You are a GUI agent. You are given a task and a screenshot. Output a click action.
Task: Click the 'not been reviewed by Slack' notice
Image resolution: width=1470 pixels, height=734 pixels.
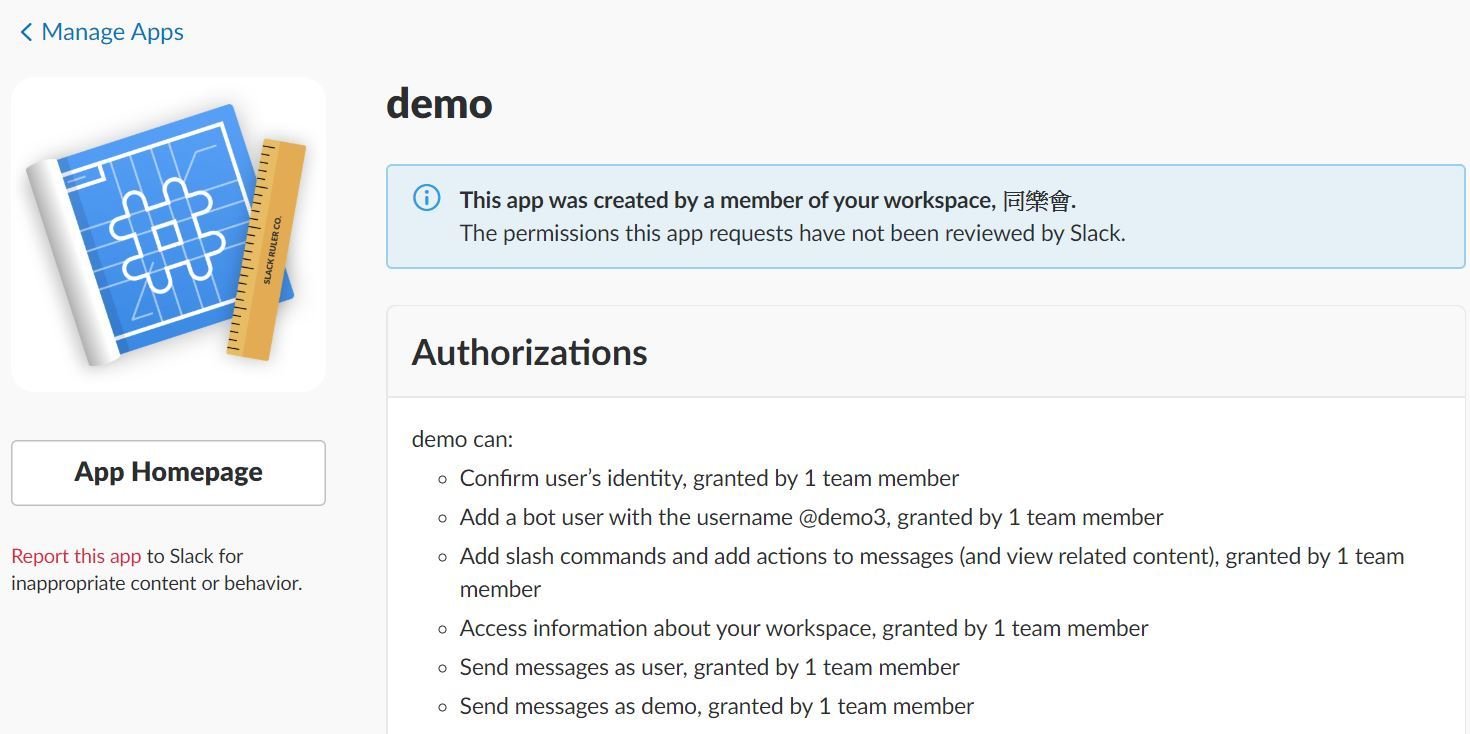793,234
